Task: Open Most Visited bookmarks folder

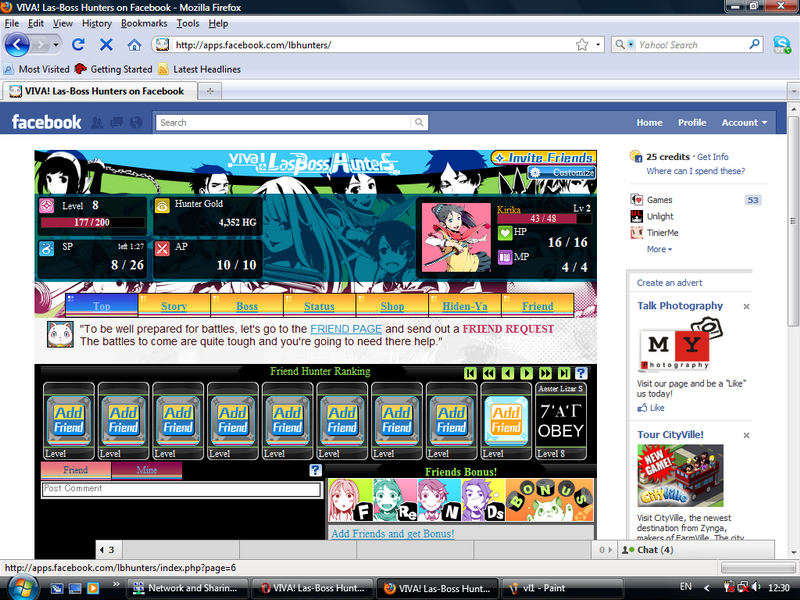Action: [36, 69]
